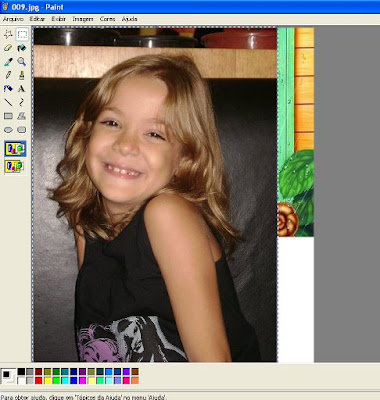380x400 pixels.
Task: Pick the hot pink color swatch
Action: click(x=126, y=380)
